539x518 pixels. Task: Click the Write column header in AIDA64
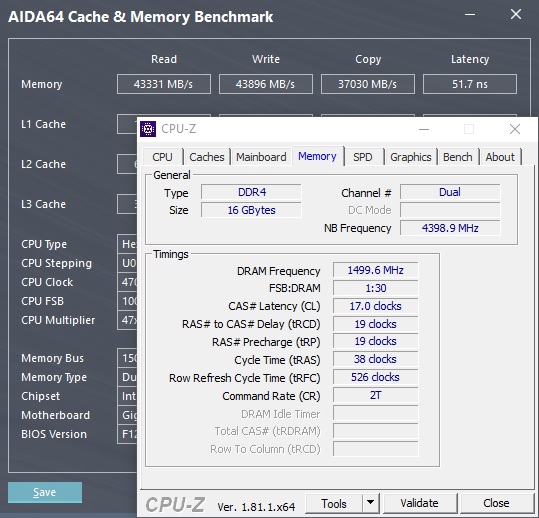click(266, 59)
